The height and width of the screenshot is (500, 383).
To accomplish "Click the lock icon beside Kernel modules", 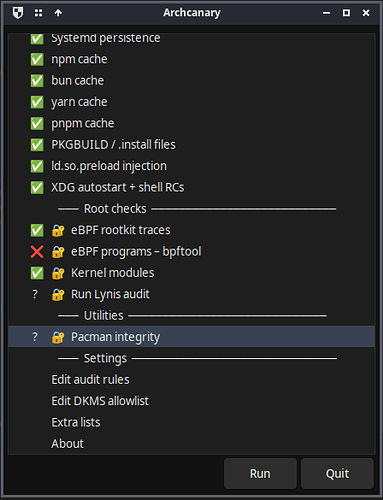I will (x=58, y=273).
